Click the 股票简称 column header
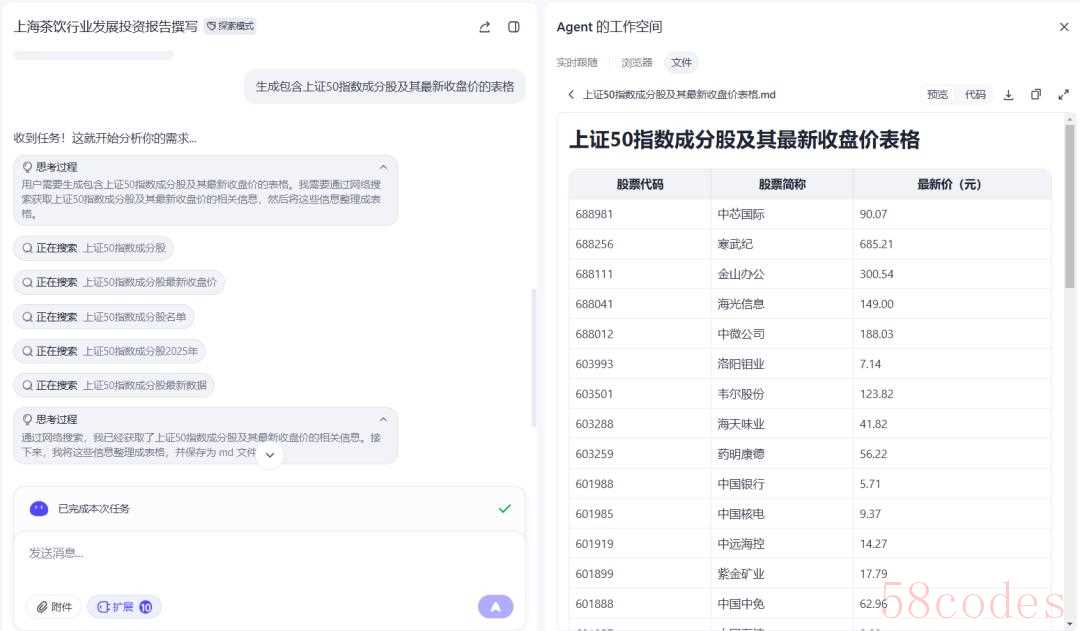The image size is (1080, 631). tap(782, 184)
